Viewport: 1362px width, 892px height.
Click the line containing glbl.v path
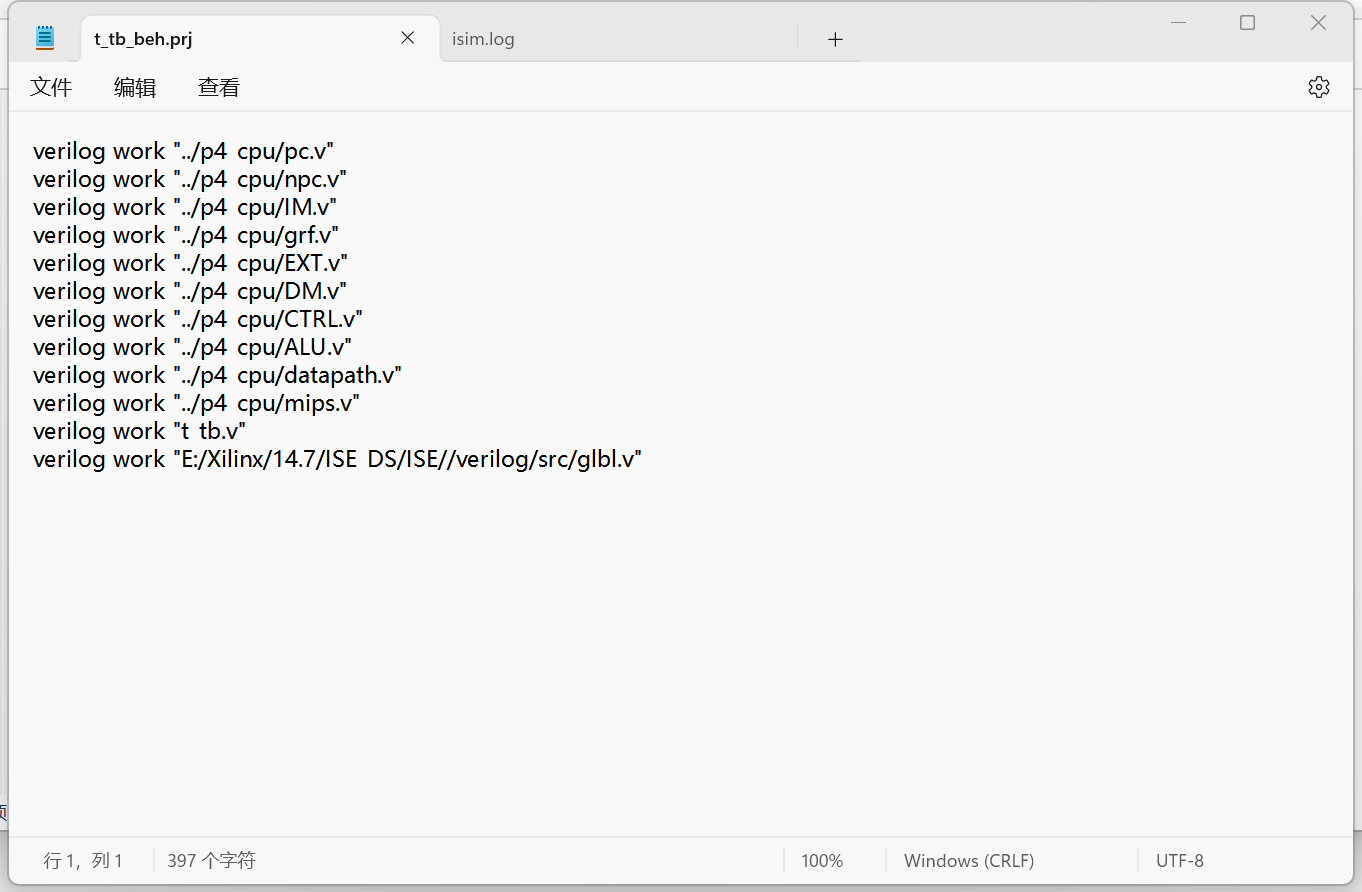point(337,459)
